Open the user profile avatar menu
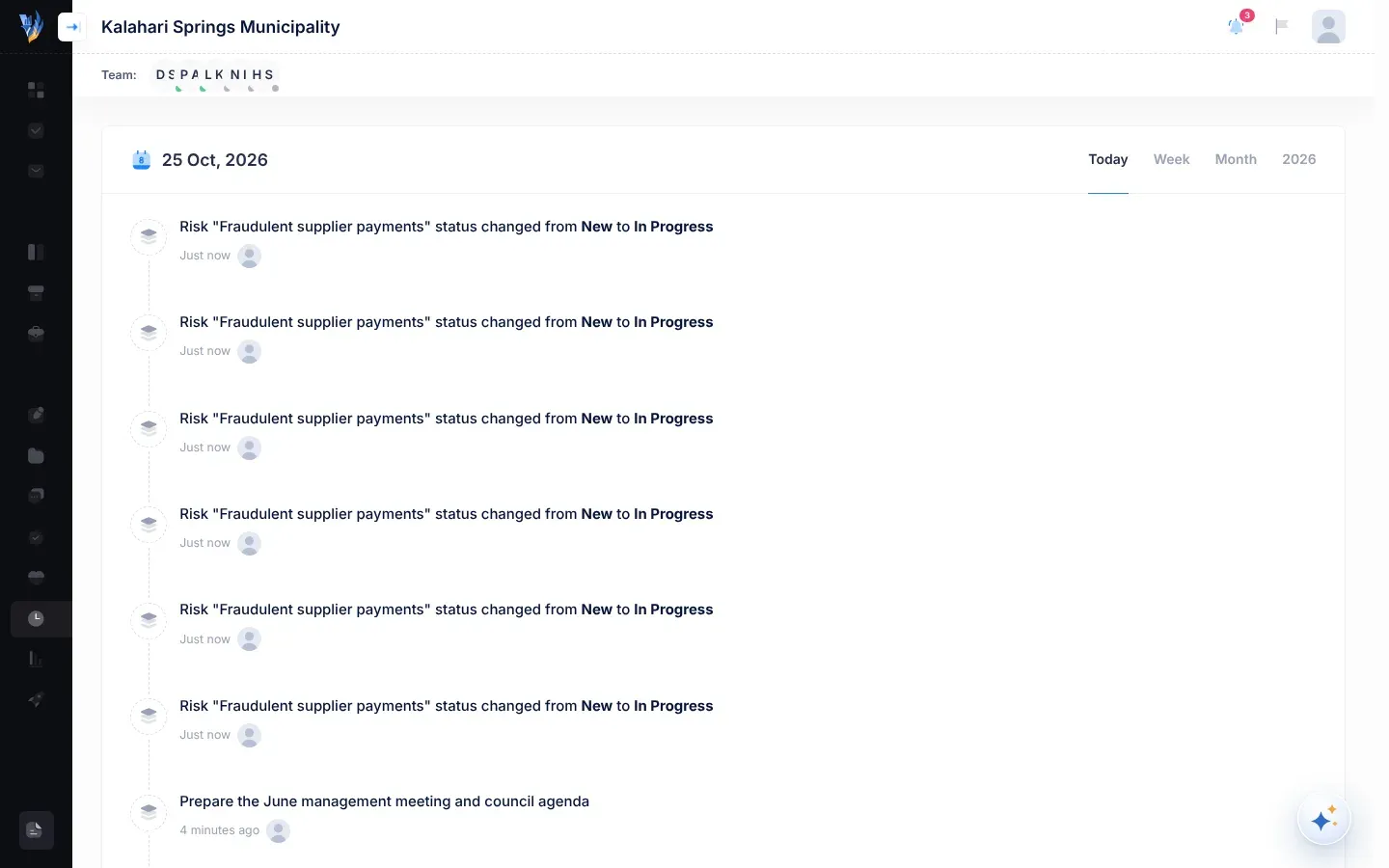Viewport: 1389px width, 868px height. point(1328,26)
